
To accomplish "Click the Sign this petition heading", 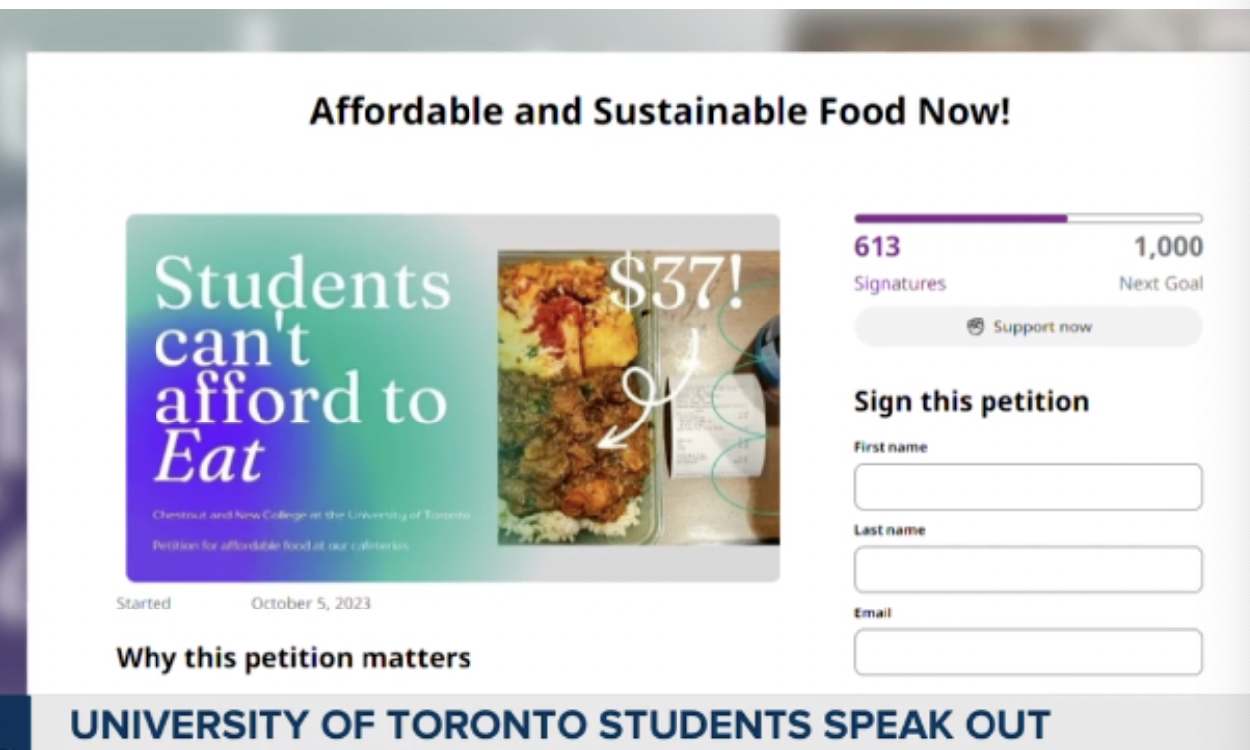I will tap(971, 402).
